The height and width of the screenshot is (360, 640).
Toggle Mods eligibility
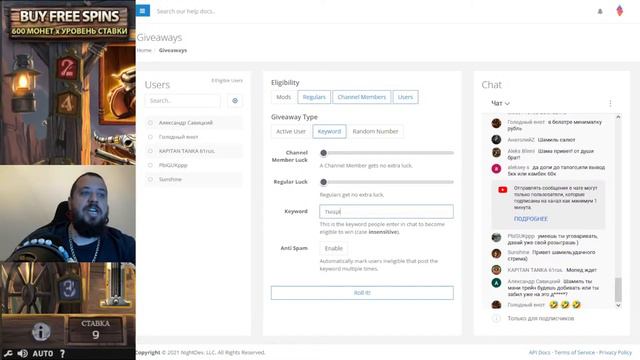coord(284,97)
